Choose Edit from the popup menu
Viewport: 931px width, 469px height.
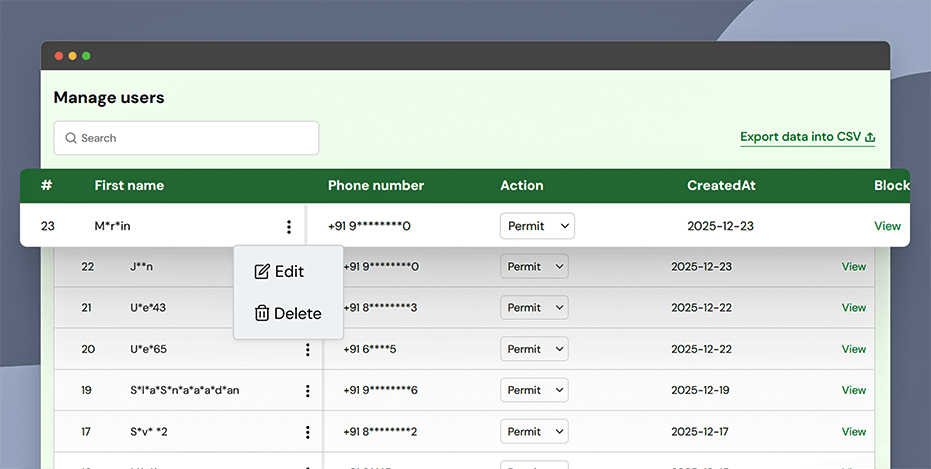click(x=279, y=272)
